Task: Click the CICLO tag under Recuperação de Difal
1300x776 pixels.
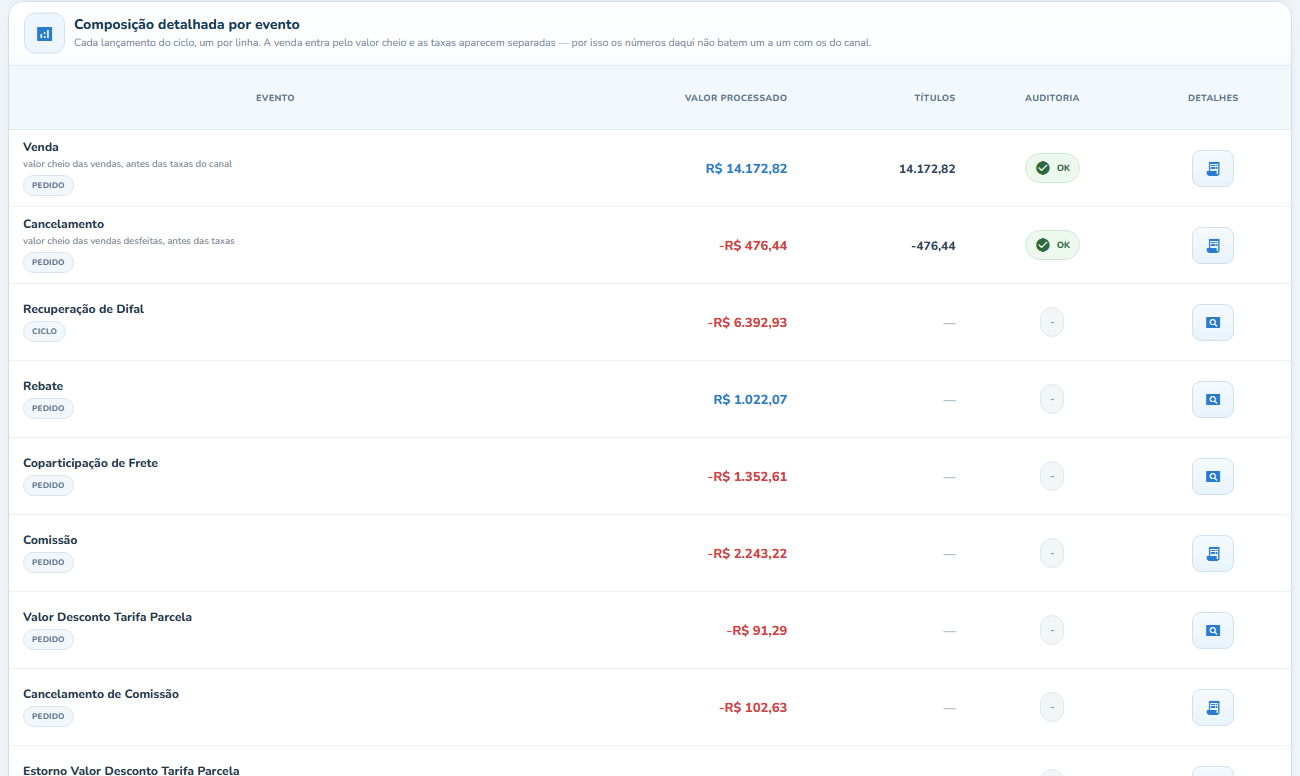Action: click(x=44, y=331)
